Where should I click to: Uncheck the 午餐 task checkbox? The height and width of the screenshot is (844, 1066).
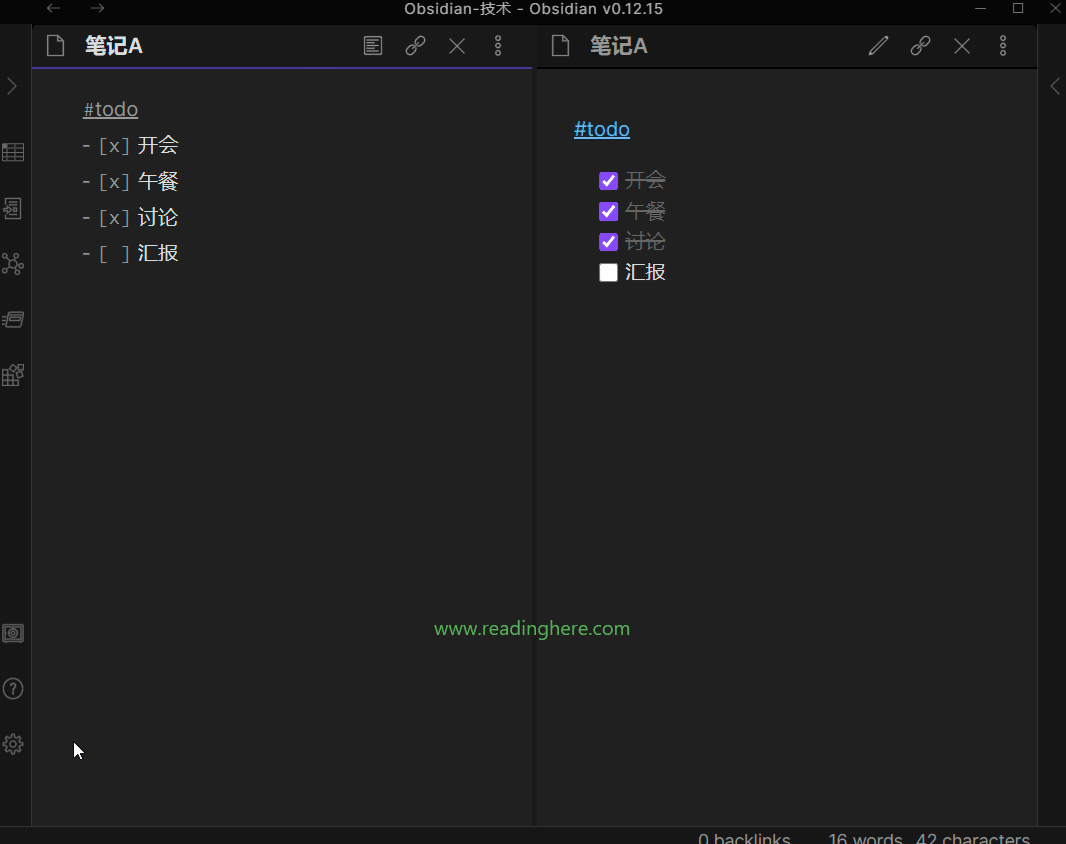(608, 211)
